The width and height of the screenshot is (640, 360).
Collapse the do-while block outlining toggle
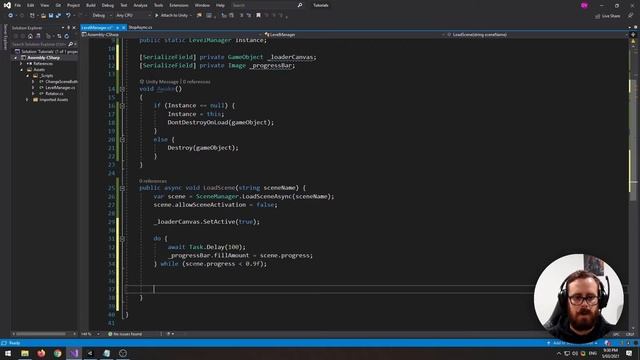click(x=122, y=238)
